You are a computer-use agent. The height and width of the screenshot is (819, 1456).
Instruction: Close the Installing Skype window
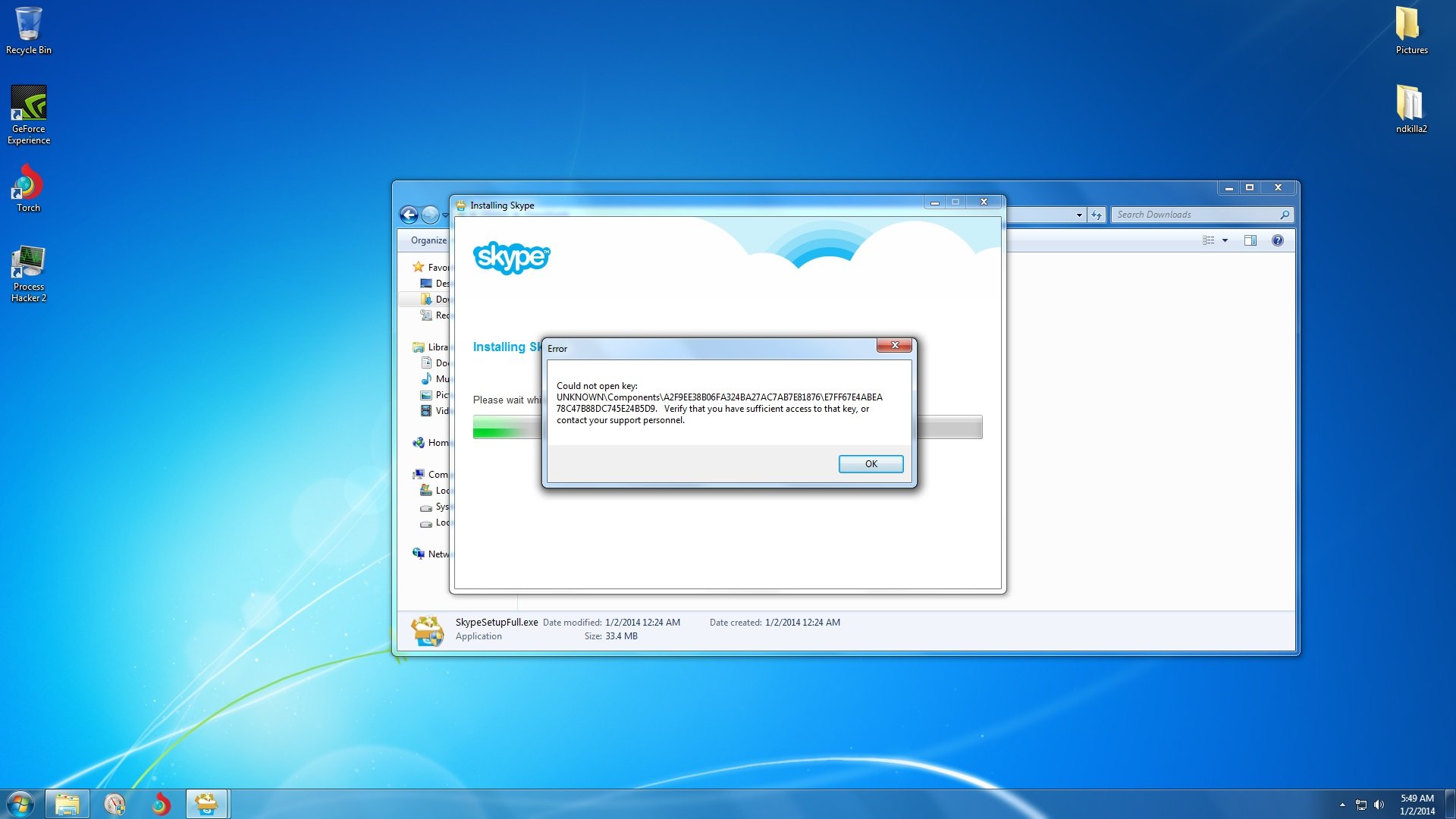[984, 202]
